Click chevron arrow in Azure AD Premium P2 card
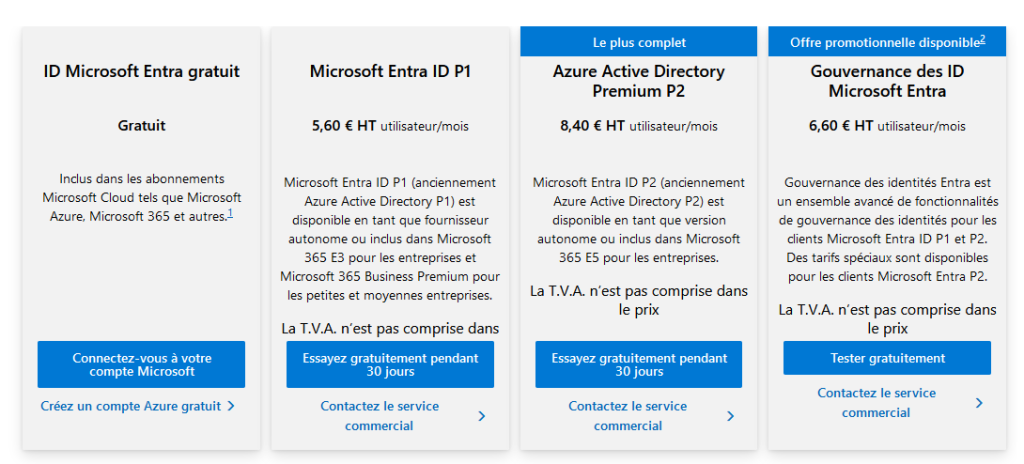The height and width of the screenshot is (464, 1024). coord(730,416)
